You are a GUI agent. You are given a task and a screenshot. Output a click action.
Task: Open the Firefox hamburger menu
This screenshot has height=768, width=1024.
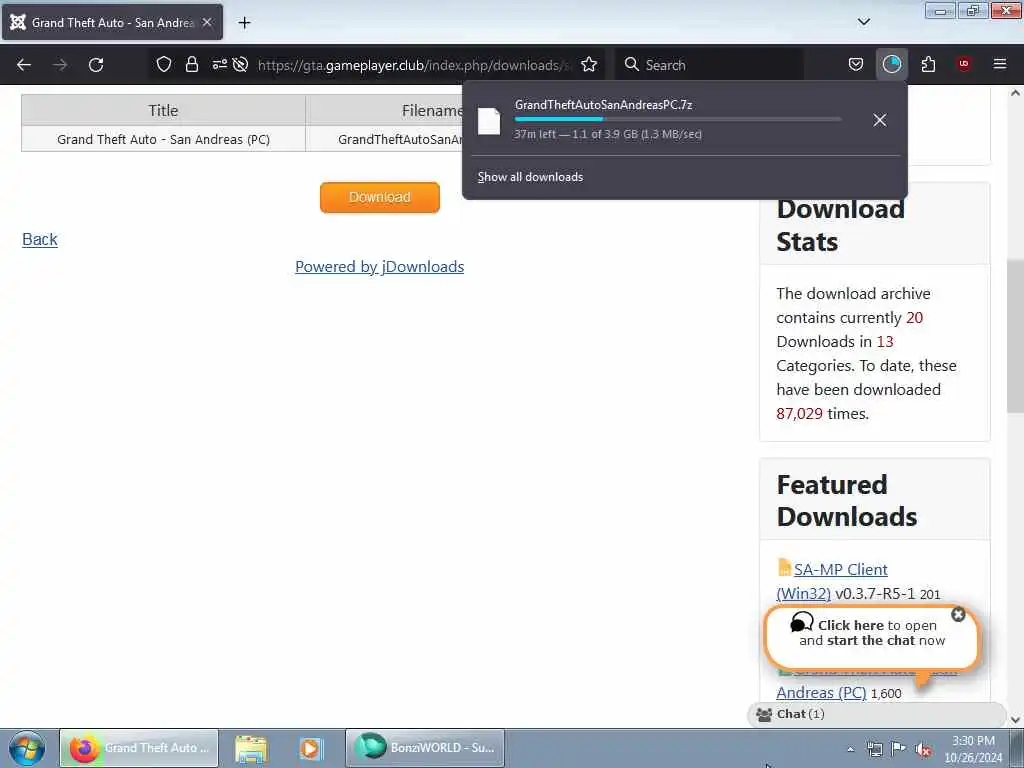(1000, 64)
